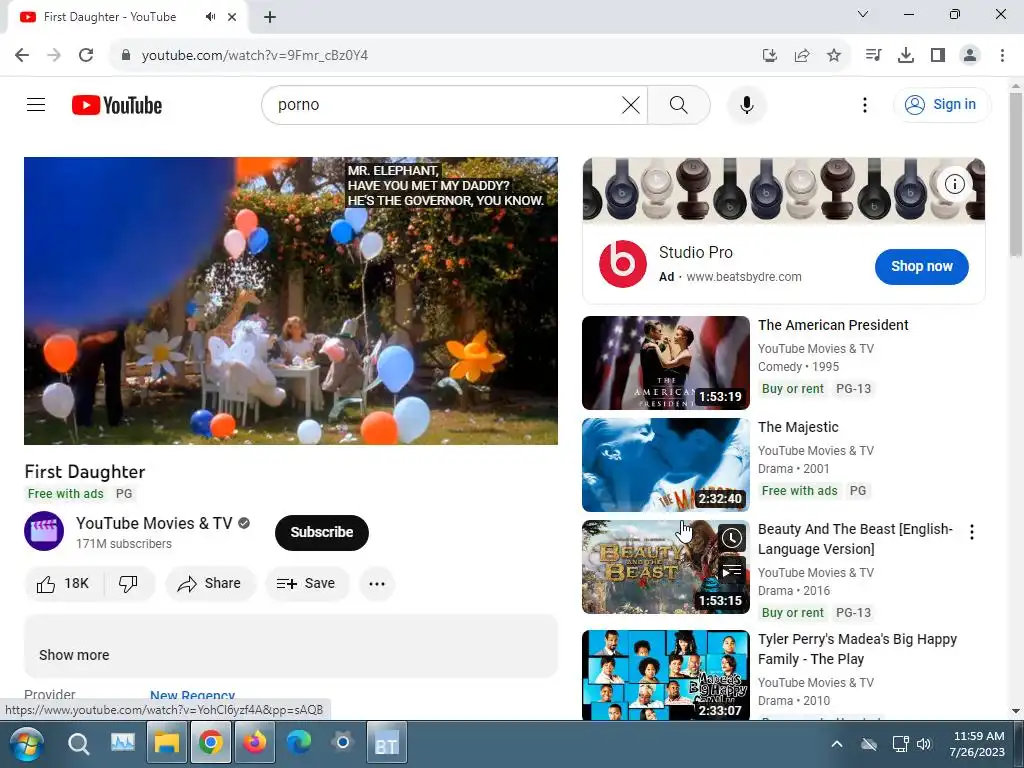Visit www.beatsbydre.com ad link
This screenshot has height=768, width=1024.
point(744,276)
